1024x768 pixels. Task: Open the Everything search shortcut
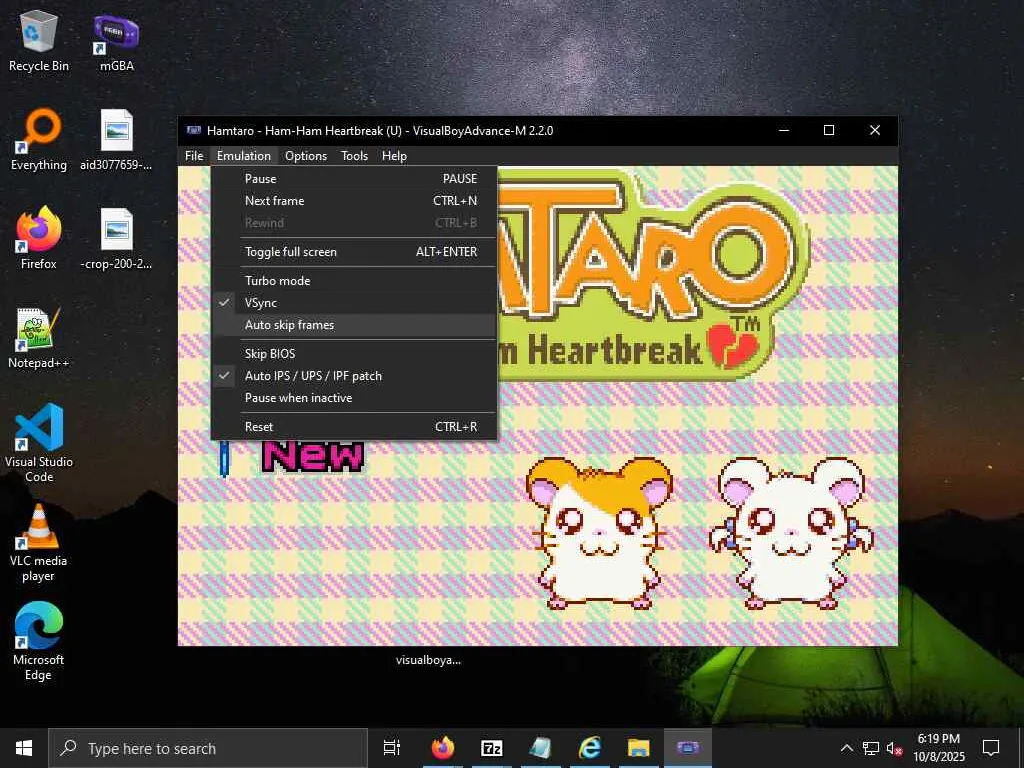pos(39,140)
